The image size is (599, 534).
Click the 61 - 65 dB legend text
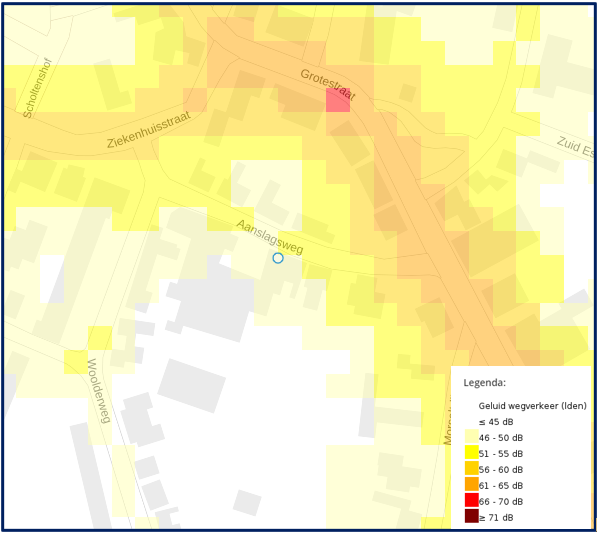coord(501,486)
